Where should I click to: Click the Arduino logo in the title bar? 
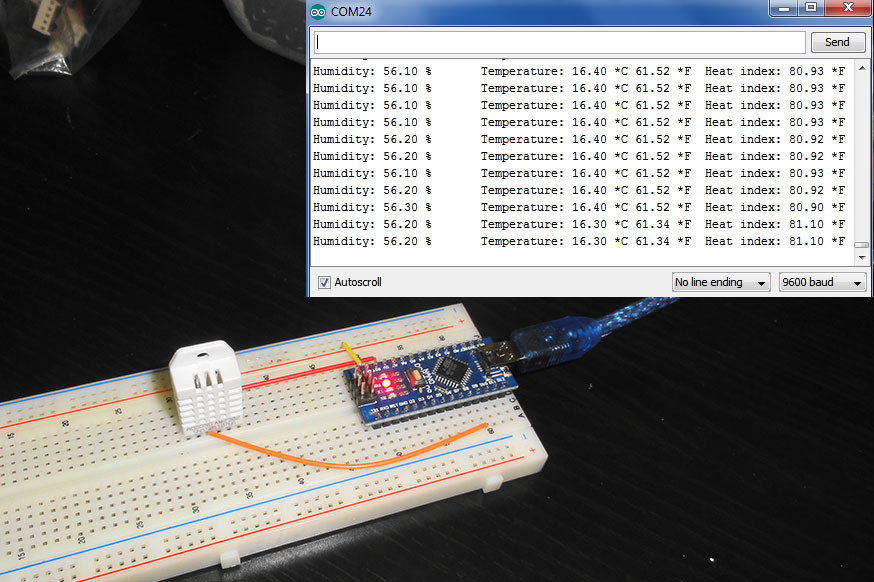[x=319, y=11]
